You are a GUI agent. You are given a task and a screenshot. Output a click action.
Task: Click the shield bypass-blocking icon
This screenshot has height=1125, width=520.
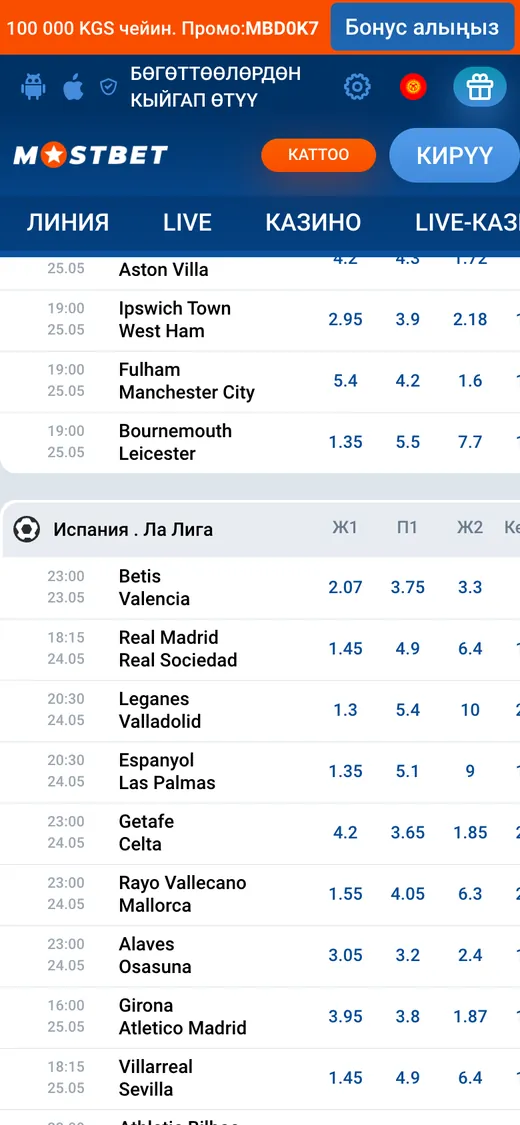[x=108, y=88]
